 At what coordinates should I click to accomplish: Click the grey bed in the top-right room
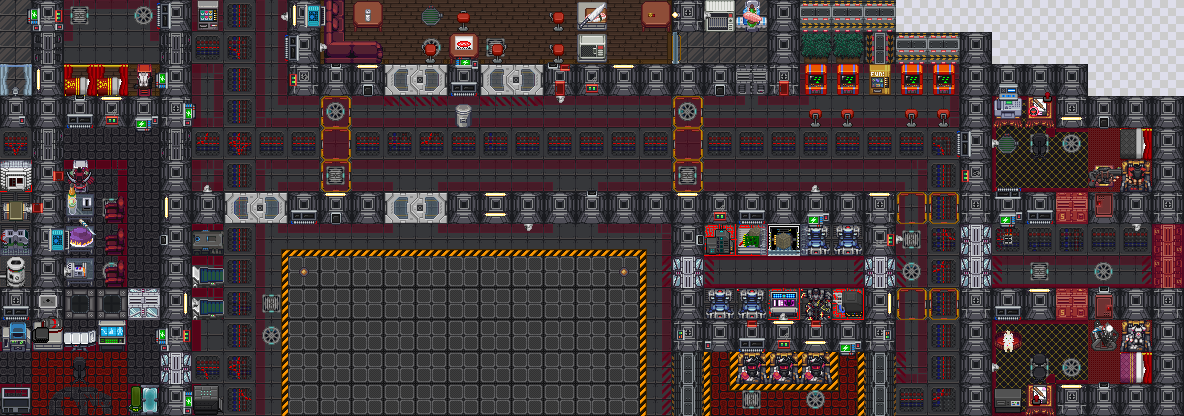(x=1136, y=143)
